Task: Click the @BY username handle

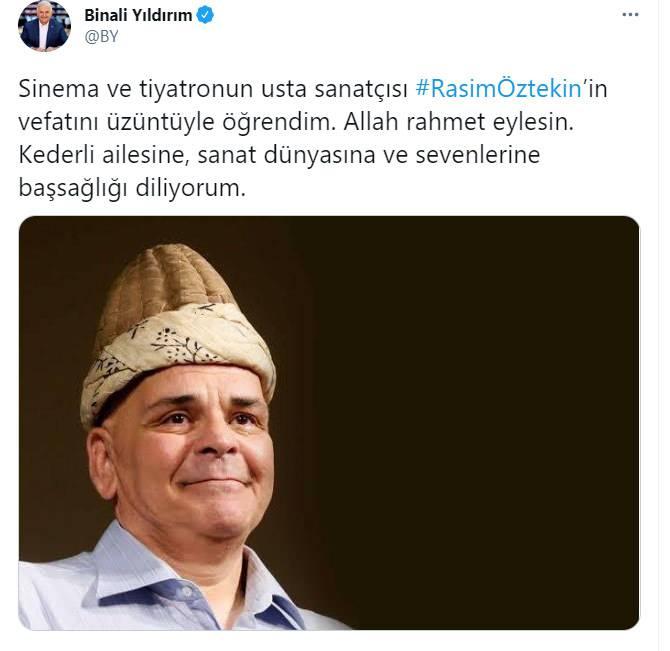Action: pos(101,37)
